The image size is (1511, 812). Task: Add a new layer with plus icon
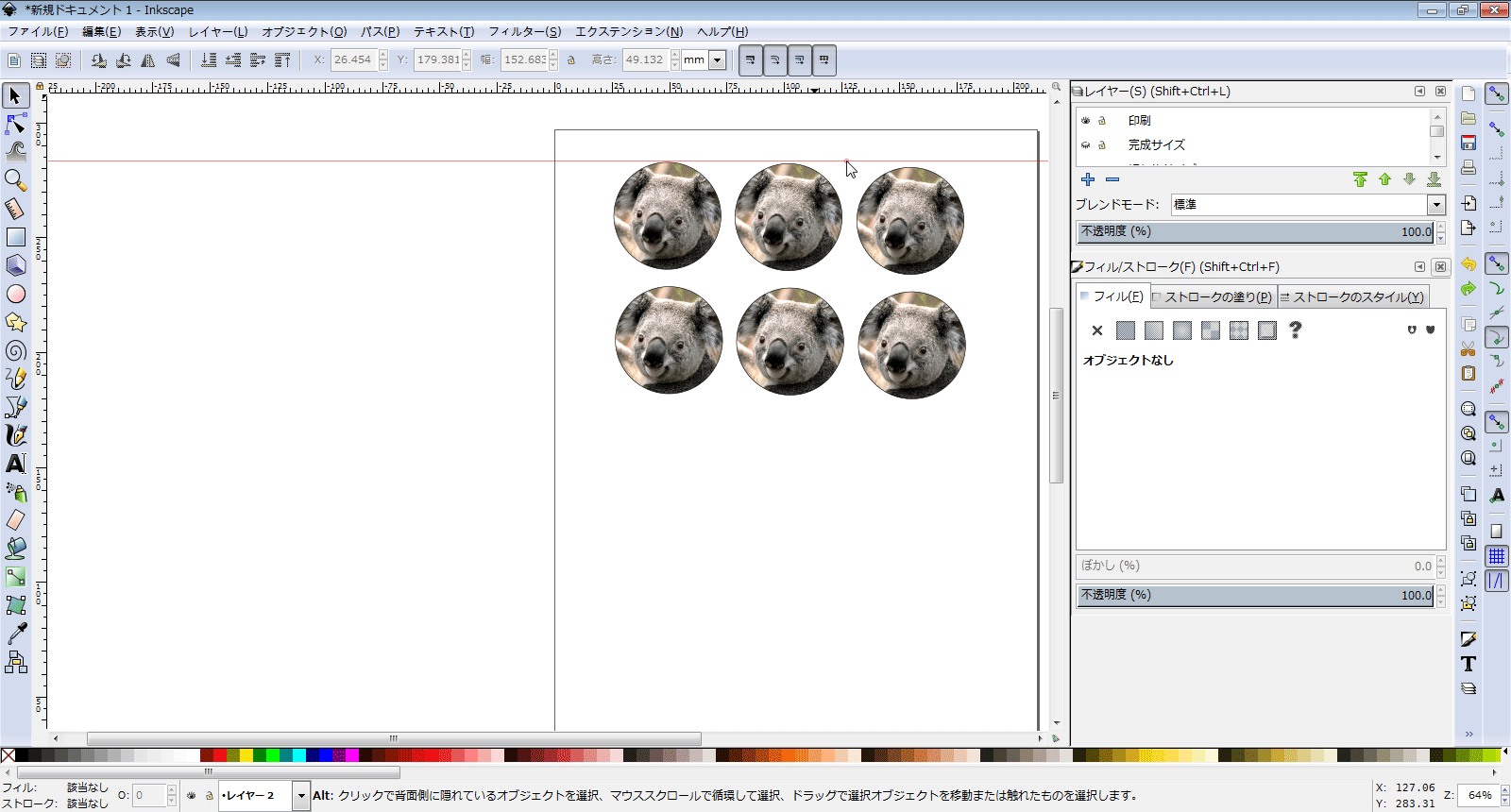click(x=1088, y=179)
